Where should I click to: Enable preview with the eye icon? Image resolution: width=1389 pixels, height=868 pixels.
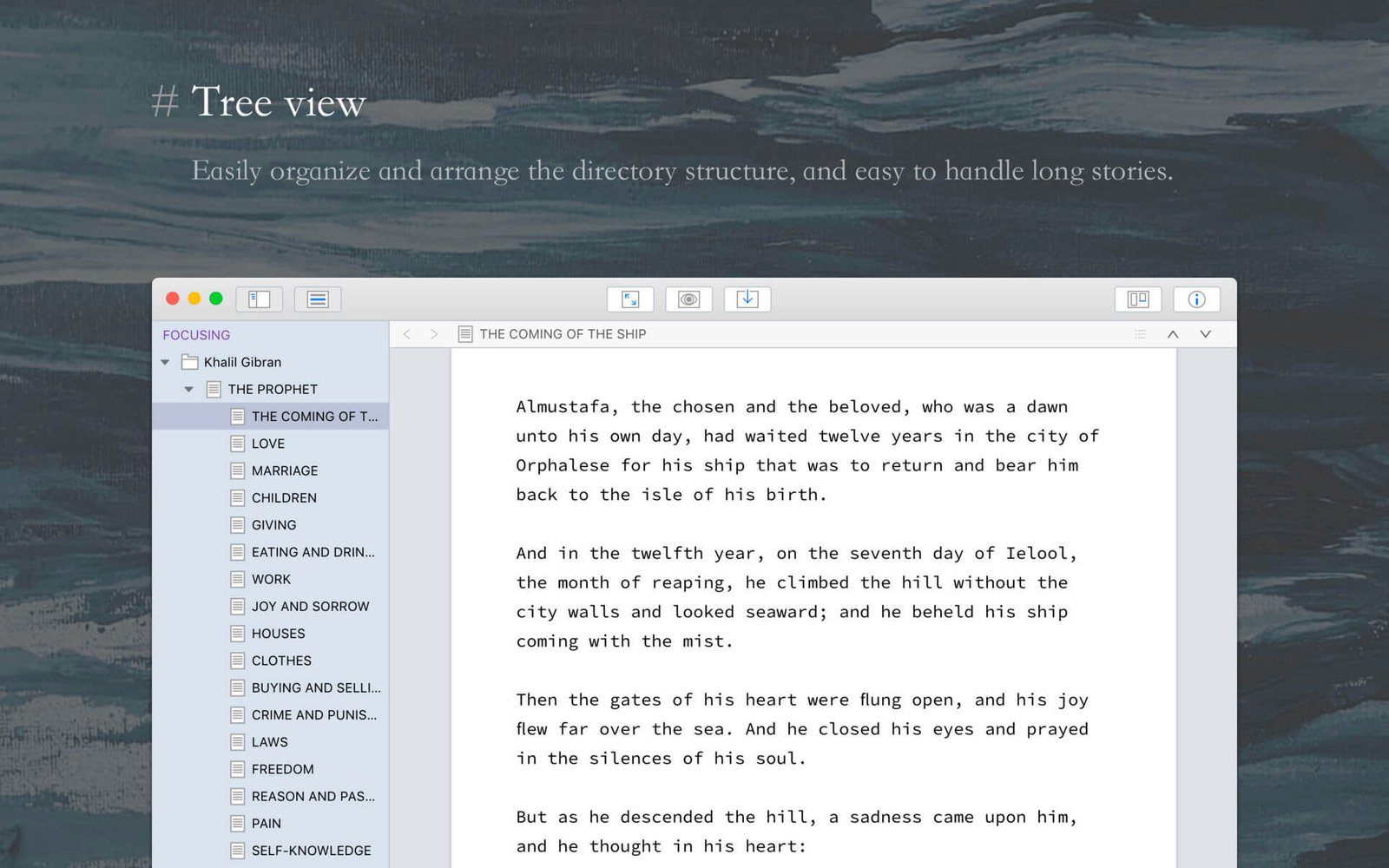688,299
